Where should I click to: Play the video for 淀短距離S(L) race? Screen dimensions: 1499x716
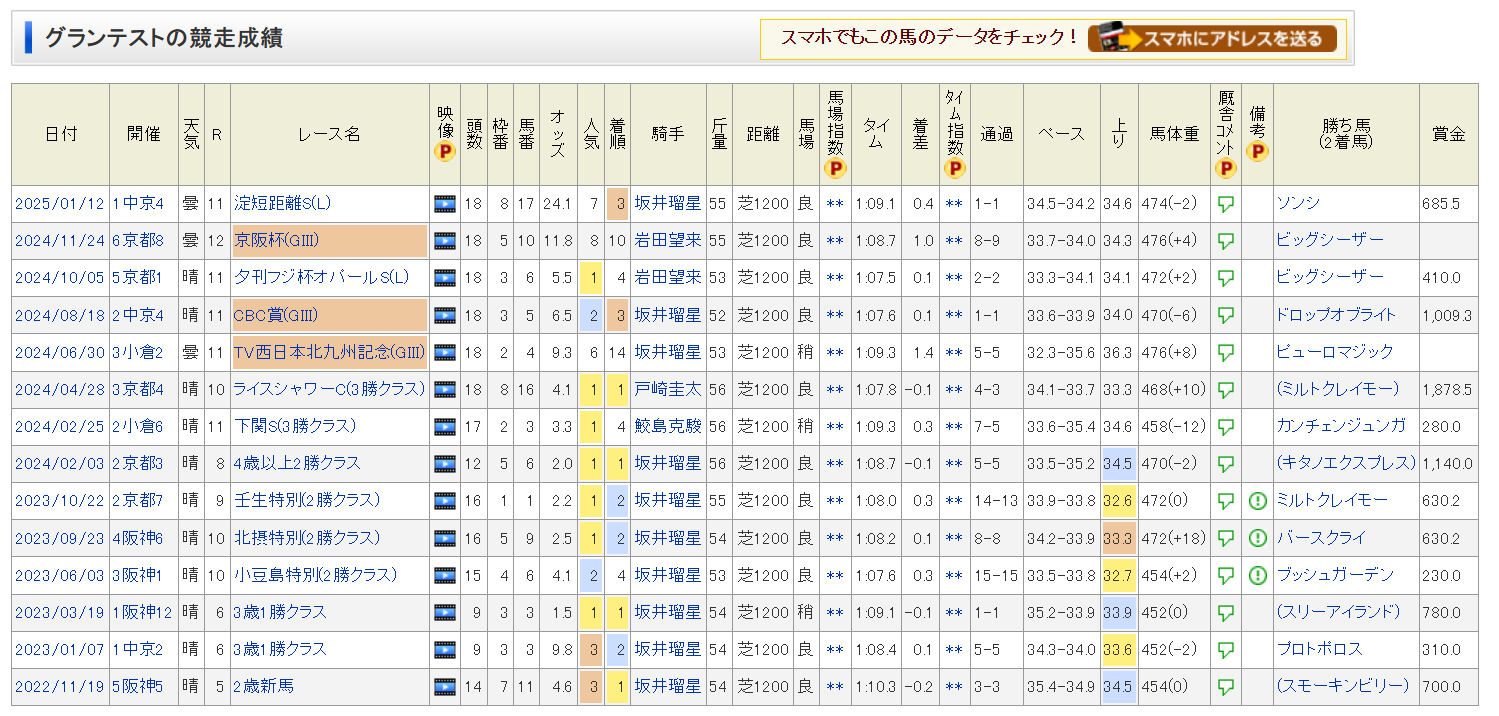click(x=444, y=204)
